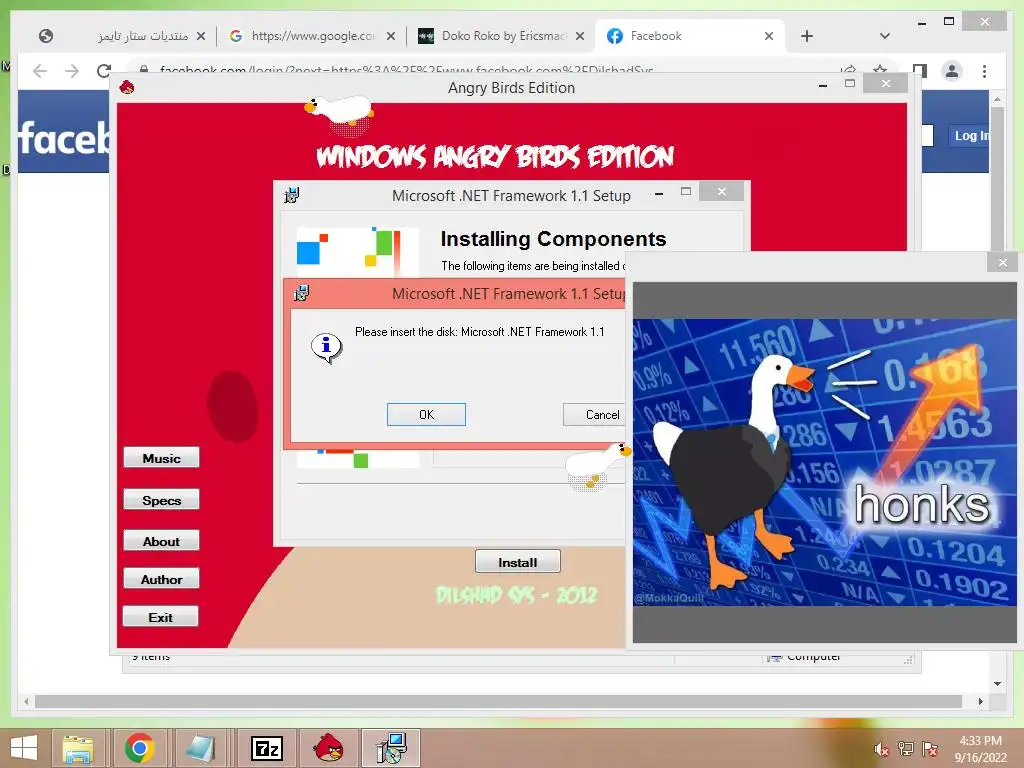The height and width of the screenshot is (768, 1024).
Task: Open the Chrome three-dot menu
Action: (x=984, y=71)
